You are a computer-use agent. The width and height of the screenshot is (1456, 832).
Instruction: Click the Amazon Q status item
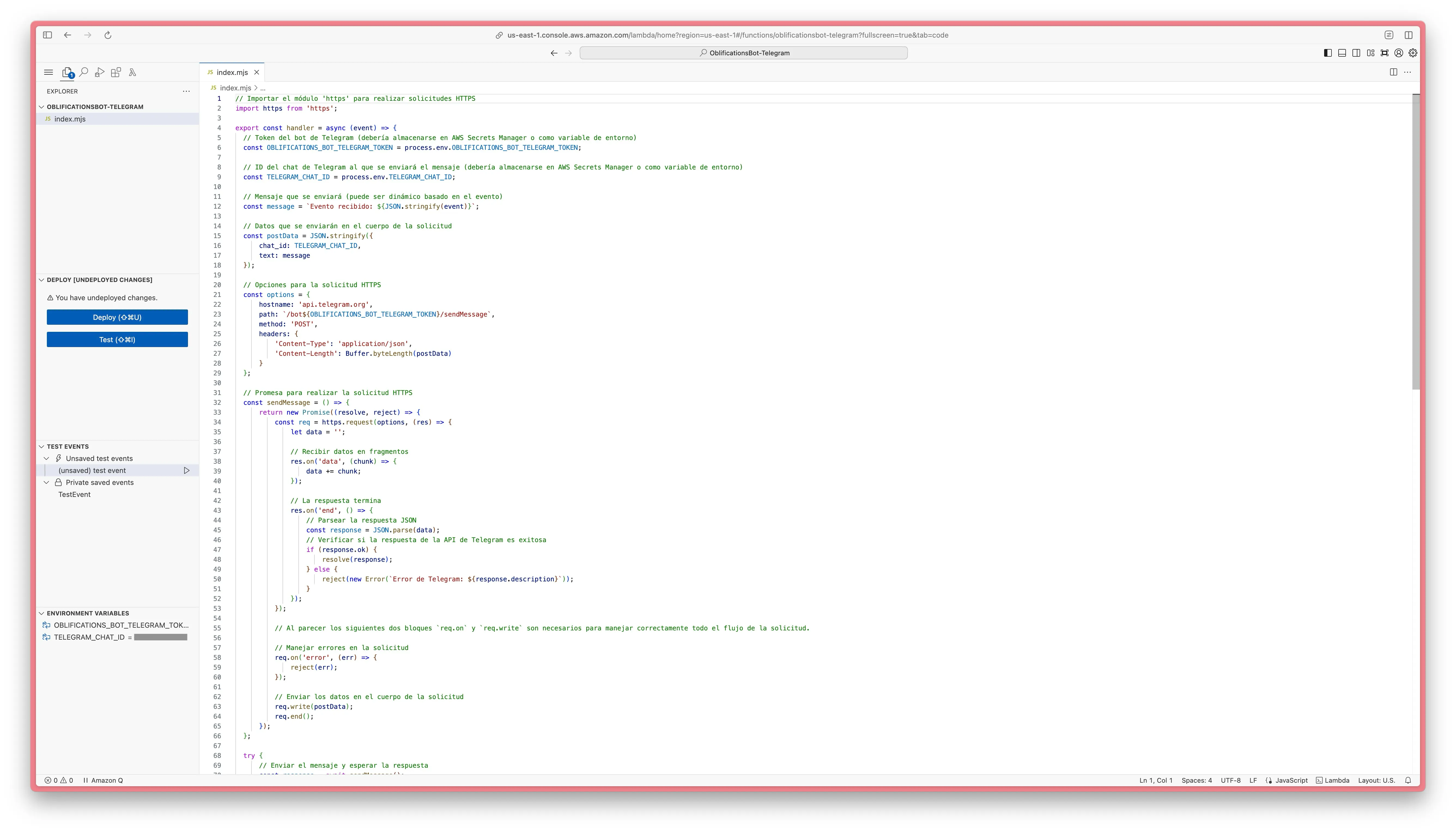click(103, 781)
